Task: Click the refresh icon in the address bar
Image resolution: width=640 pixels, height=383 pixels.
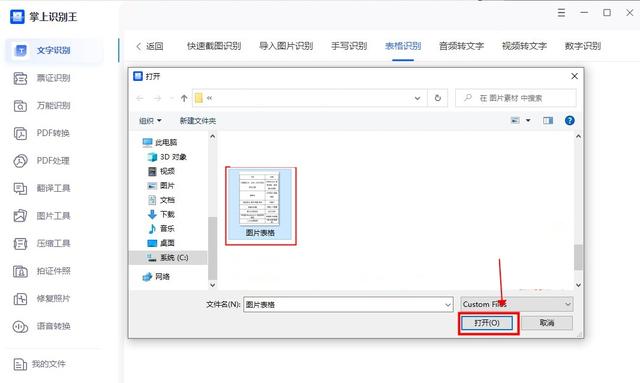Action: coord(438,98)
